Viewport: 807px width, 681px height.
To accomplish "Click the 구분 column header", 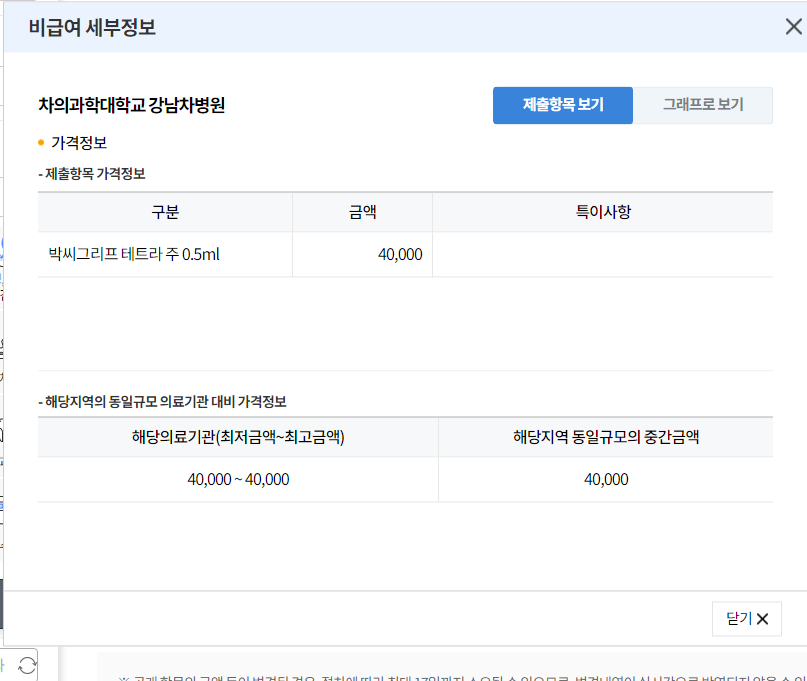I will tap(164, 211).
